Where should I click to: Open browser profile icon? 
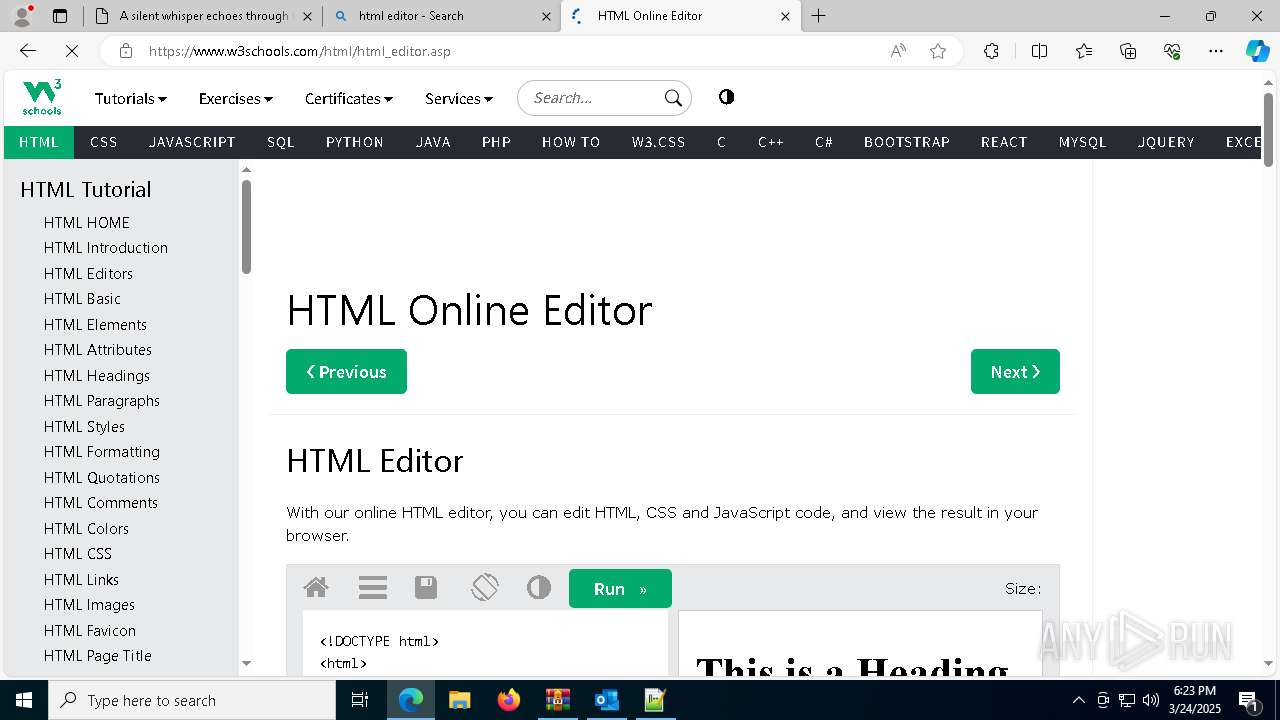click(x=21, y=16)
